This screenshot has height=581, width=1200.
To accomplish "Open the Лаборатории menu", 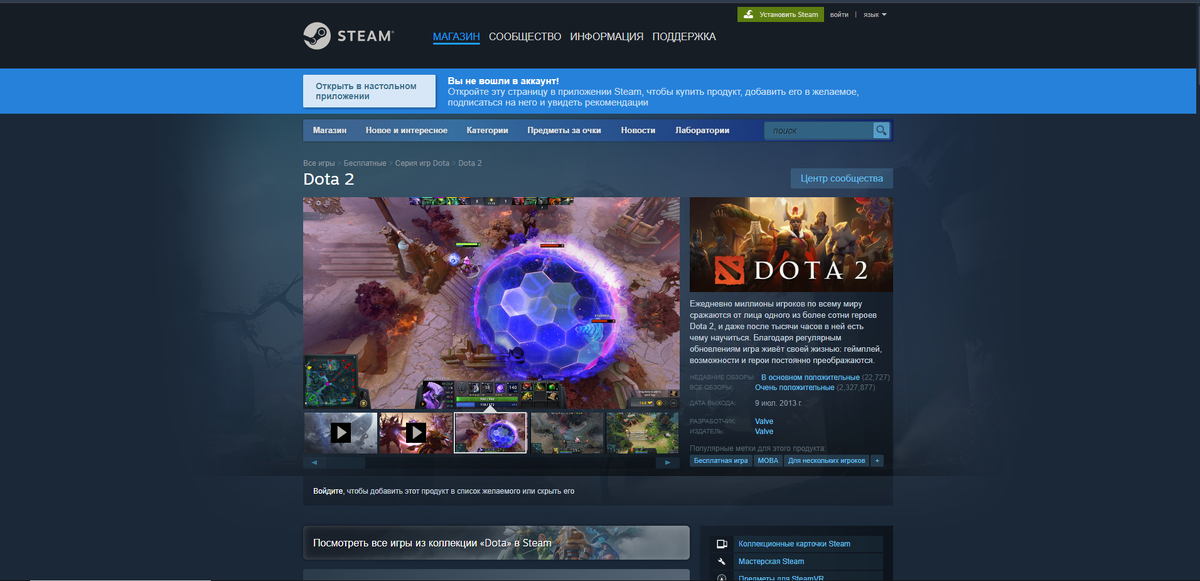I will click(x=702, y=131).
